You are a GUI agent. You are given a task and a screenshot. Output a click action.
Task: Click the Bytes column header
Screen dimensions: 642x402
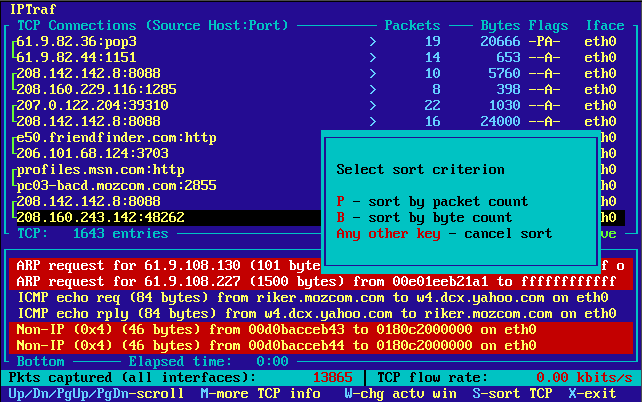pos(500,24)
